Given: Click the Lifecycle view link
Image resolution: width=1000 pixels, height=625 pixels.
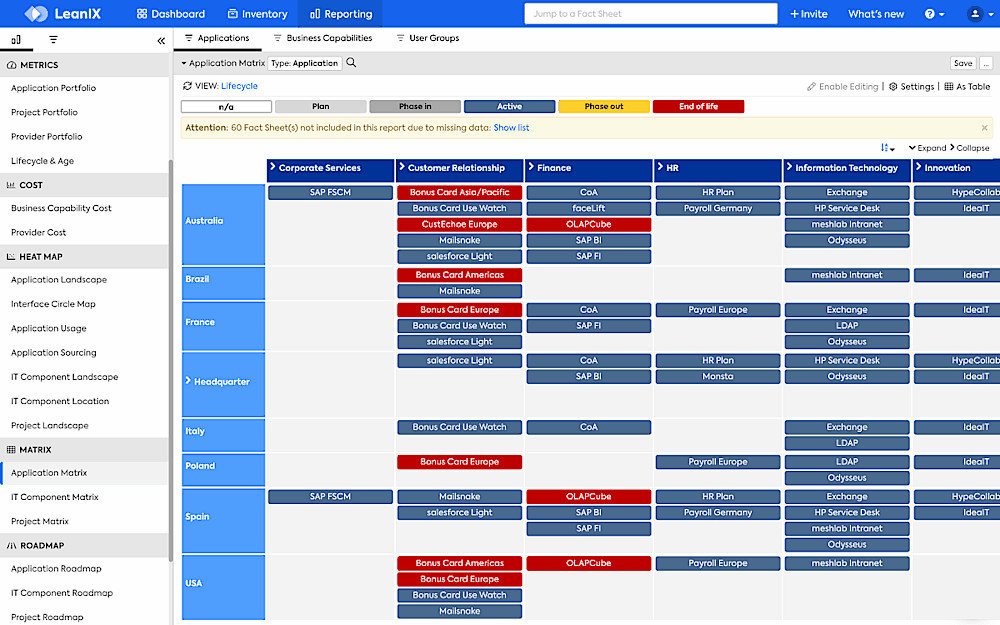Looking at the screenshot, I should tap(239, 85).
